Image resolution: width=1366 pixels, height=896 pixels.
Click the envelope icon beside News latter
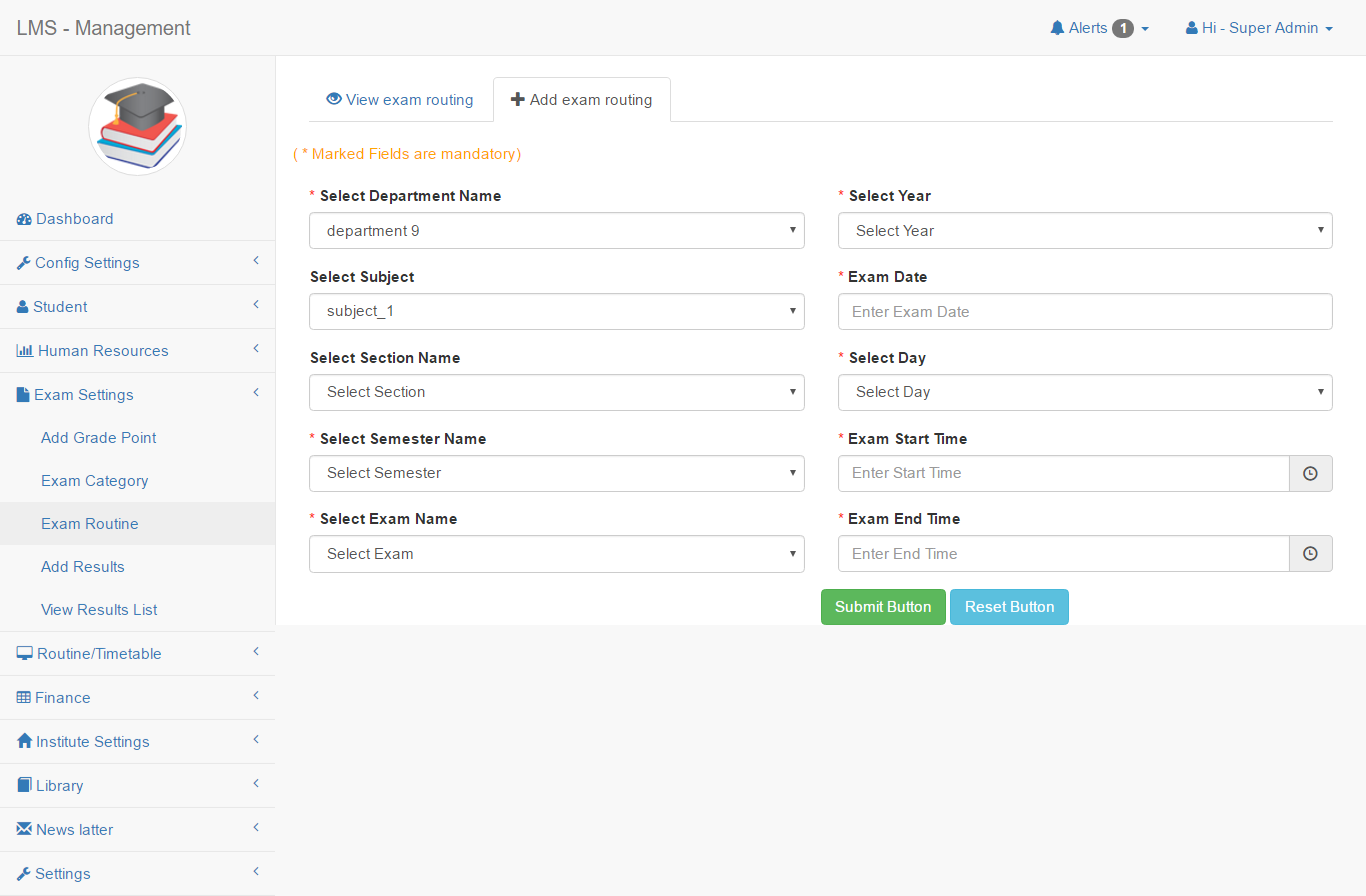coord(22,829)
